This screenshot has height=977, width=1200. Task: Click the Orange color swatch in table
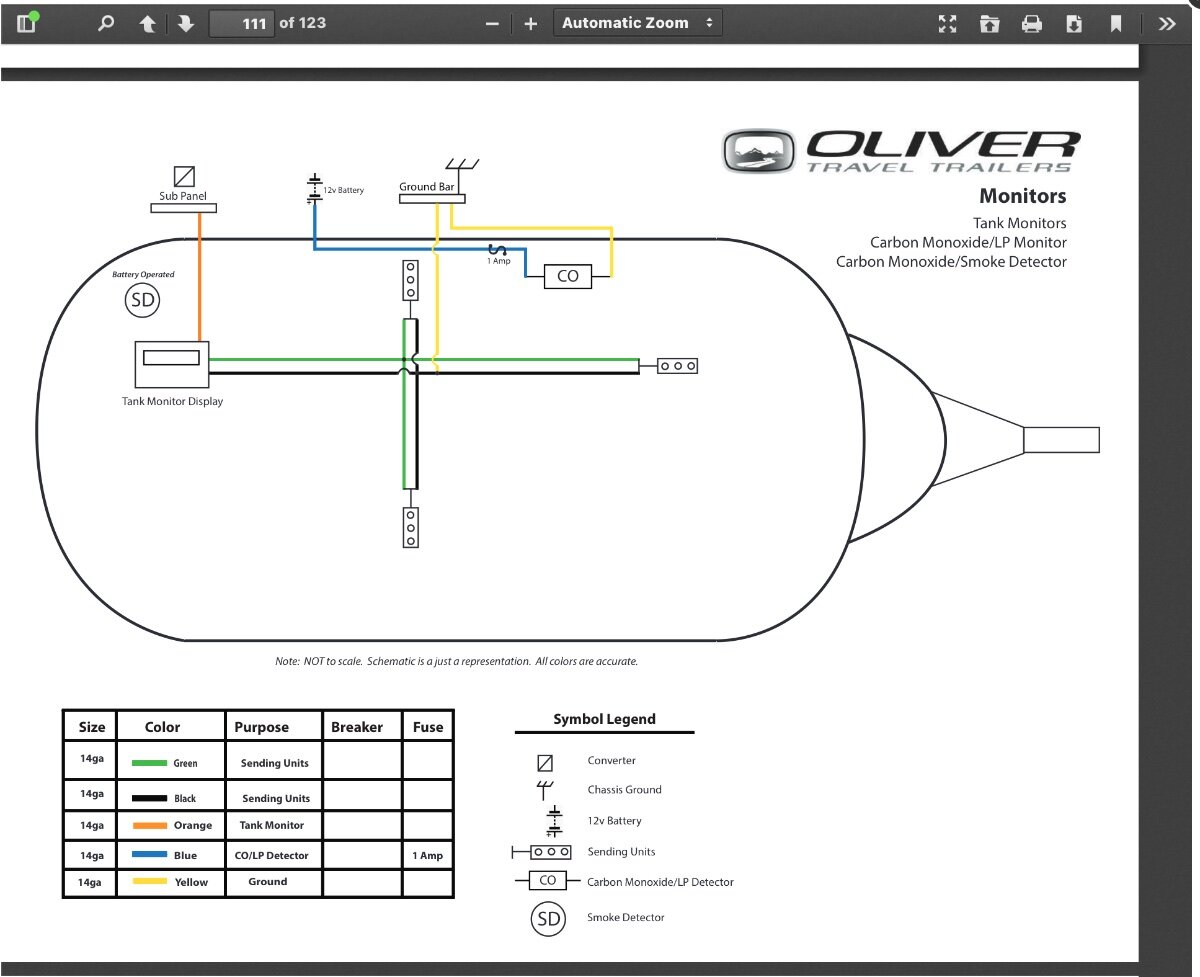click(x=149, y=826)
